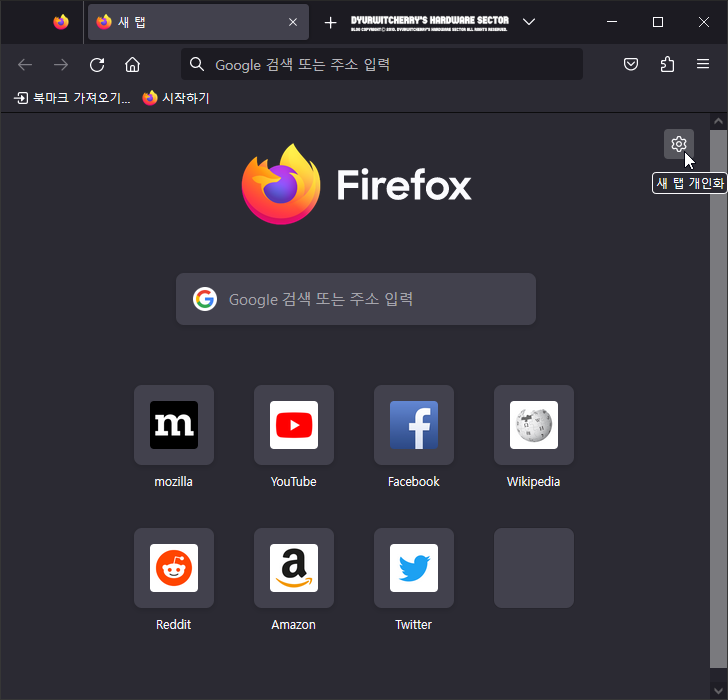Open the extensions puzzle icon

tap(667, 64)
